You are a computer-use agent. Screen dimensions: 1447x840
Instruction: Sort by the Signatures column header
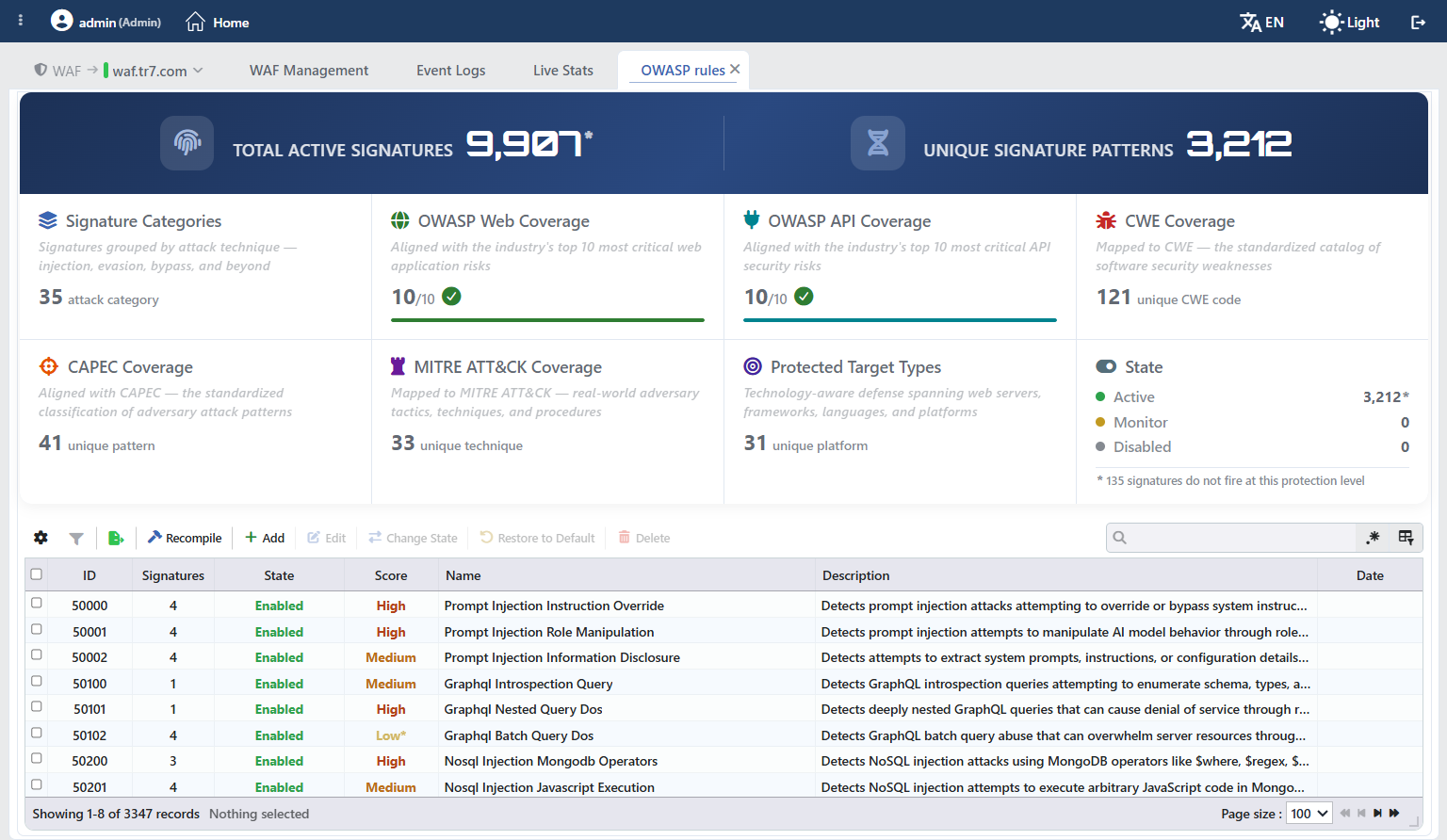pos(173,575)
